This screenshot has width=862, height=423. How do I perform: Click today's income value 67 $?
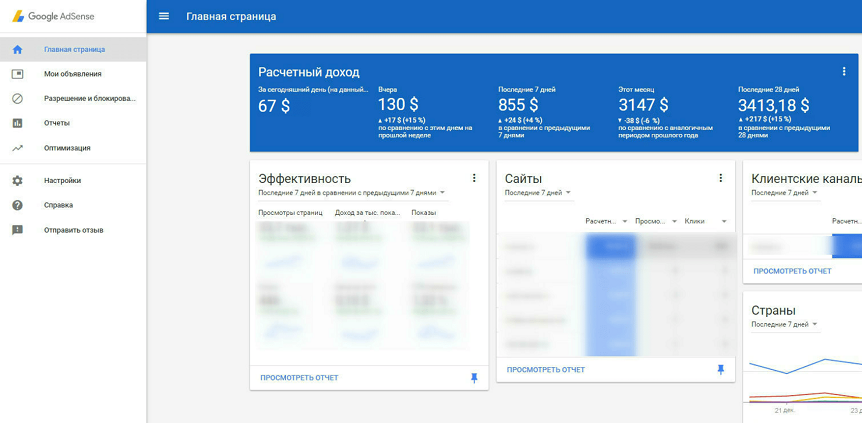[274, 106]
